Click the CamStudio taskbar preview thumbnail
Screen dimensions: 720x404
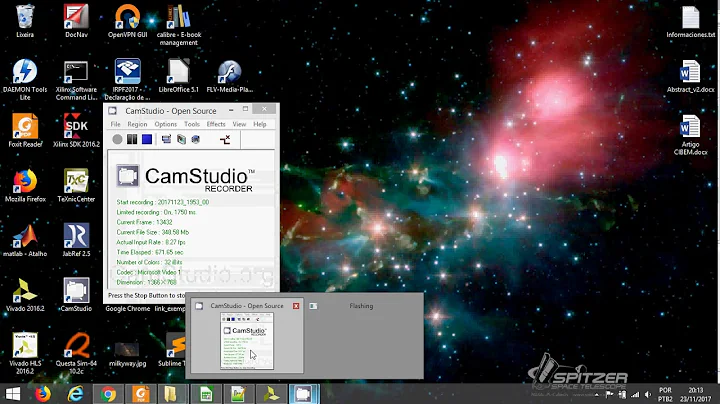(x=247, y=341)
